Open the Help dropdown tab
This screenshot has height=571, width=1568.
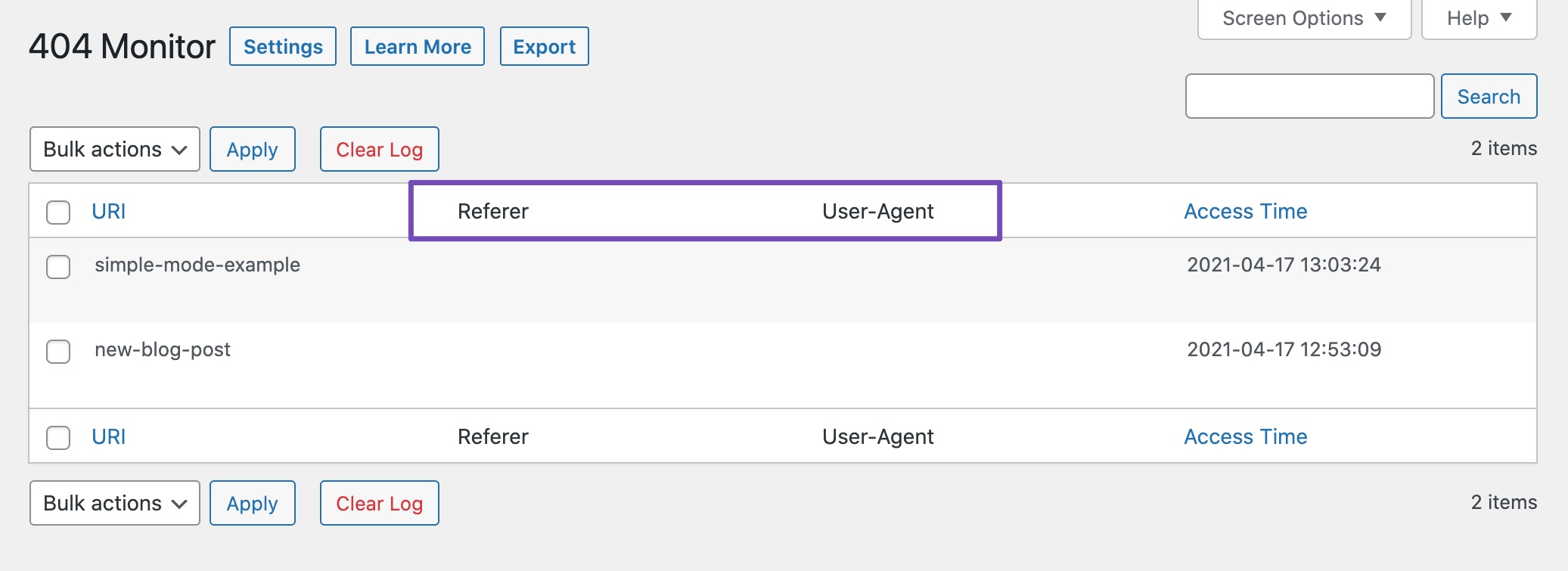pos(1478,18)
